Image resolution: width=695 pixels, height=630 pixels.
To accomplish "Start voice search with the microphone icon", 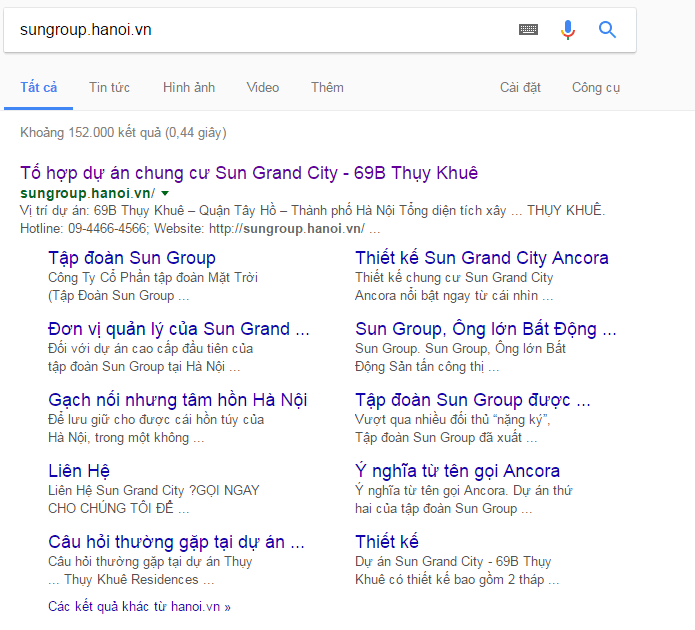I will pos(568,30).
